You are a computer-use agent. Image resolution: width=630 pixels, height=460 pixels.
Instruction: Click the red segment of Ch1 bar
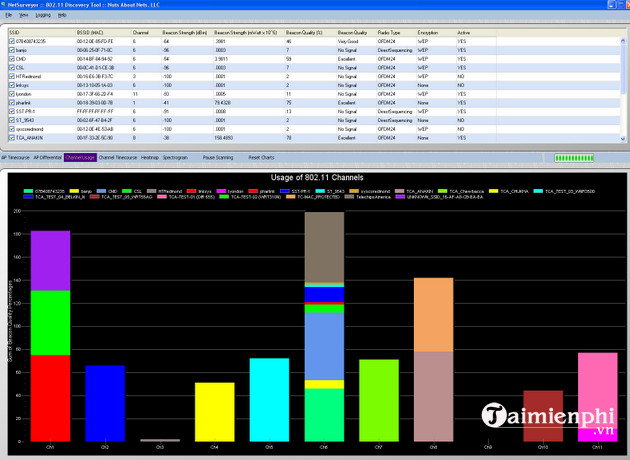[50, 399]
